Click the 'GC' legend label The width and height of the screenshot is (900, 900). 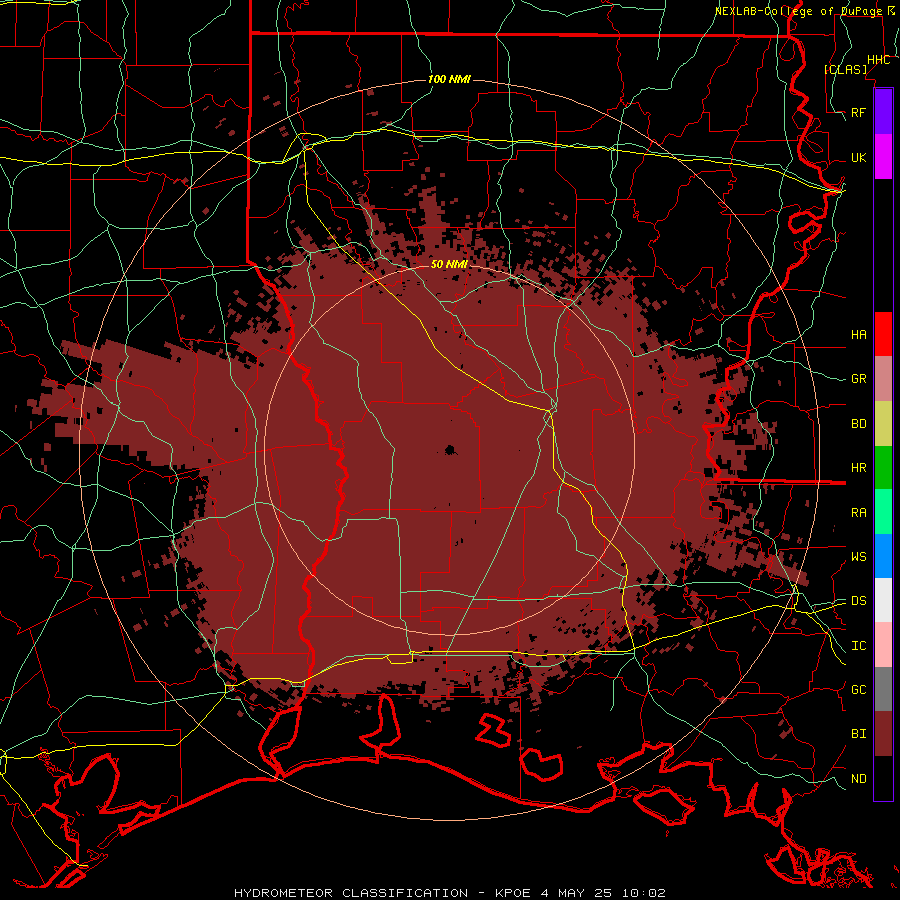(x=858, y=690)
